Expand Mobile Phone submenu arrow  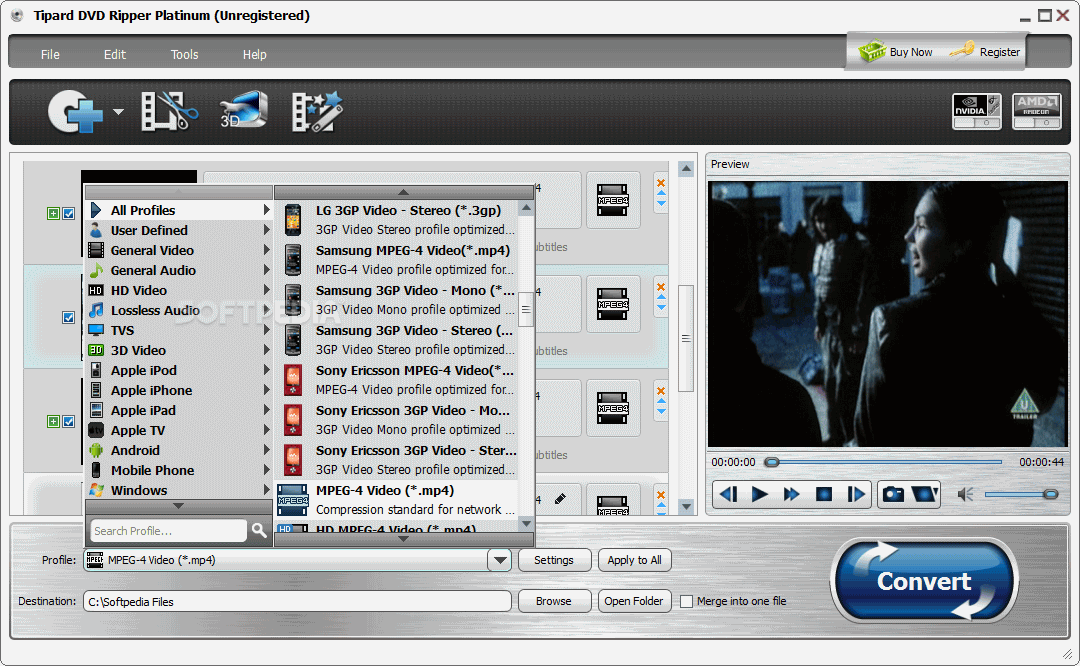tap(267, 470)
